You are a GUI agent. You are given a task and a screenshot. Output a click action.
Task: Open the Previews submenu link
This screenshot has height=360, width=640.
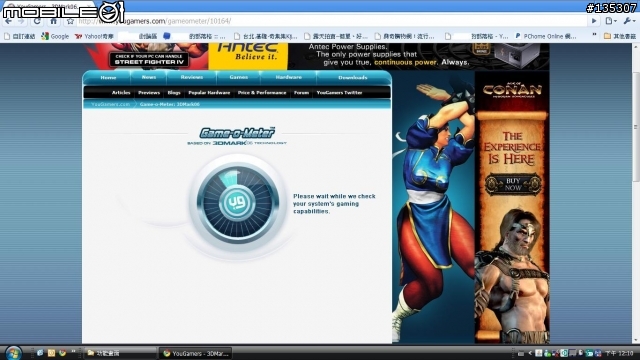click(149, 93)
